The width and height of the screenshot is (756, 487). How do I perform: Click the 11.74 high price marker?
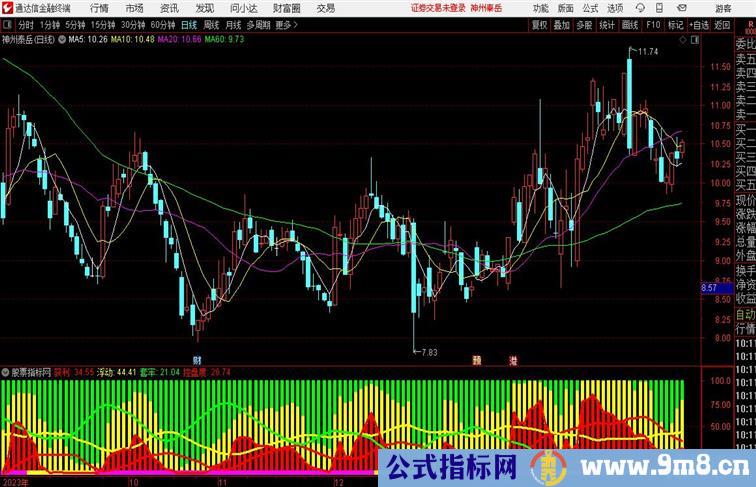pyautogui.click(x=648, y=51)
